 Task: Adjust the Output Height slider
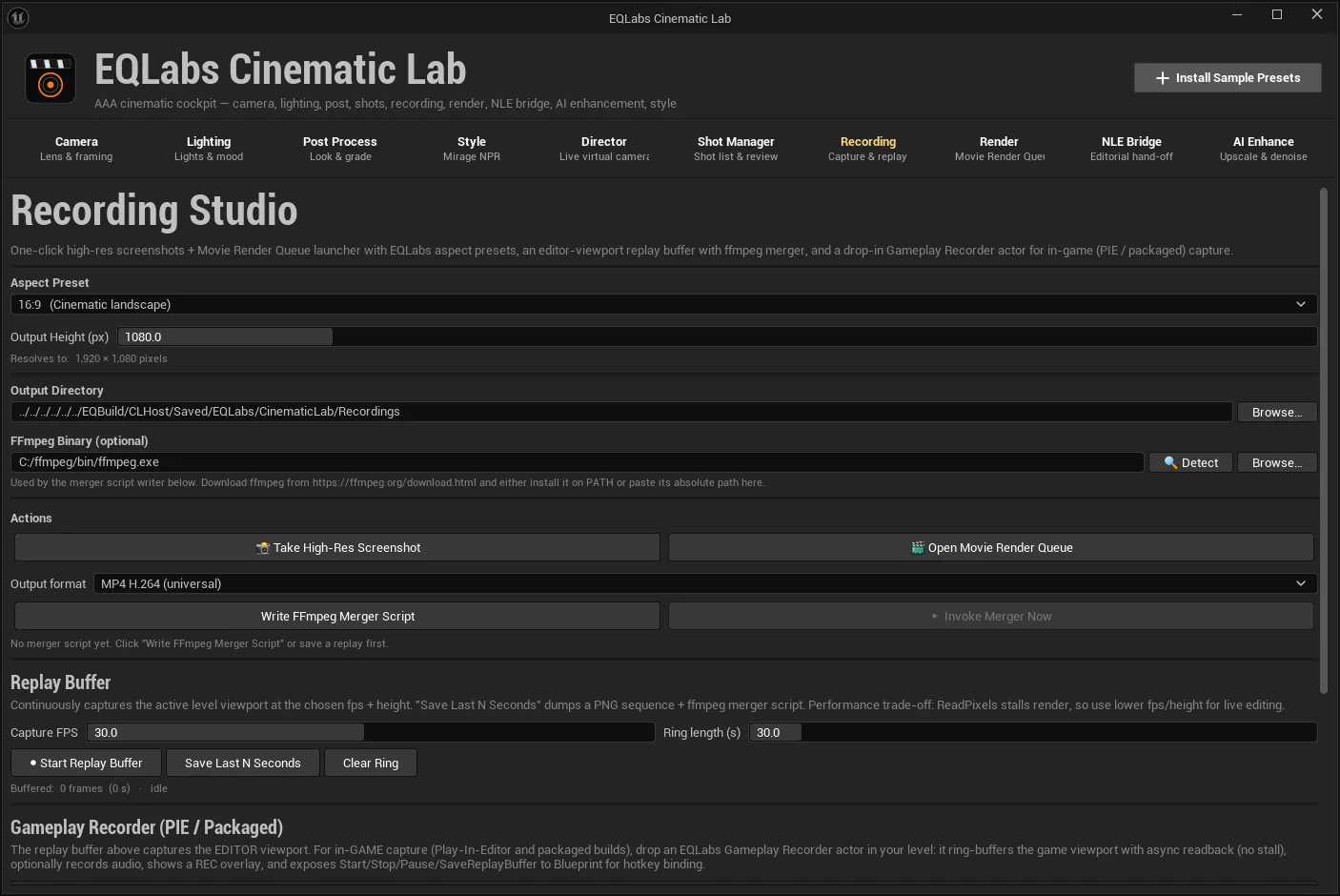(x=717, y=336)
